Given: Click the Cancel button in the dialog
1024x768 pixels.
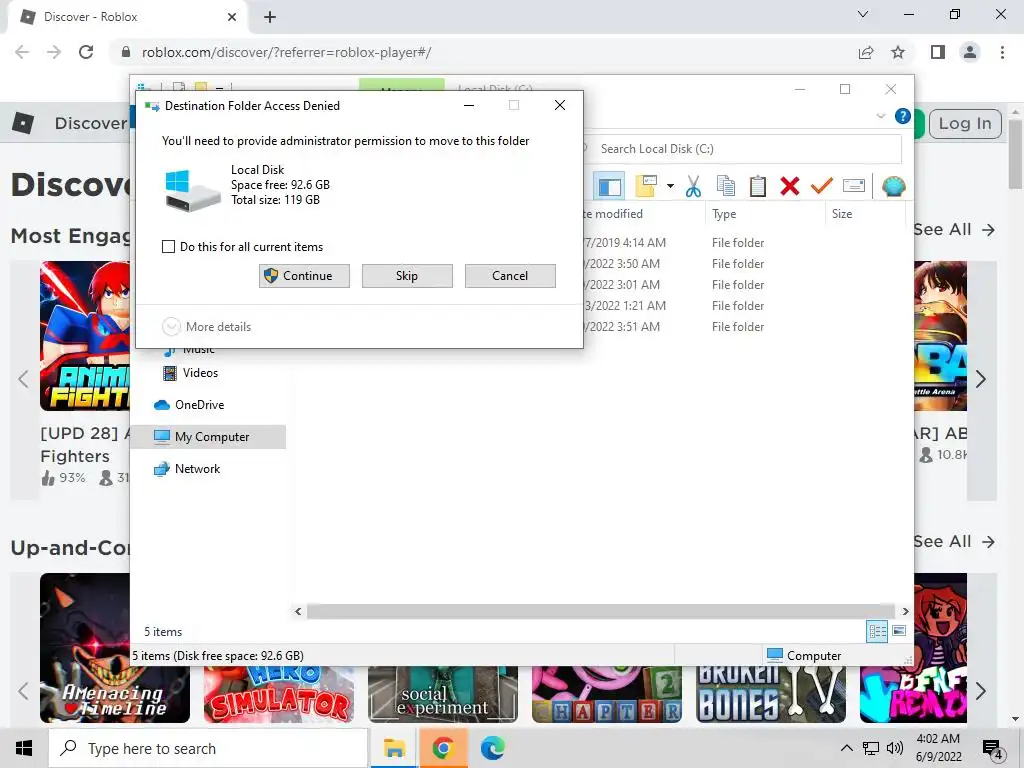Looking at the screenshot, I should (x=510, y=276).
